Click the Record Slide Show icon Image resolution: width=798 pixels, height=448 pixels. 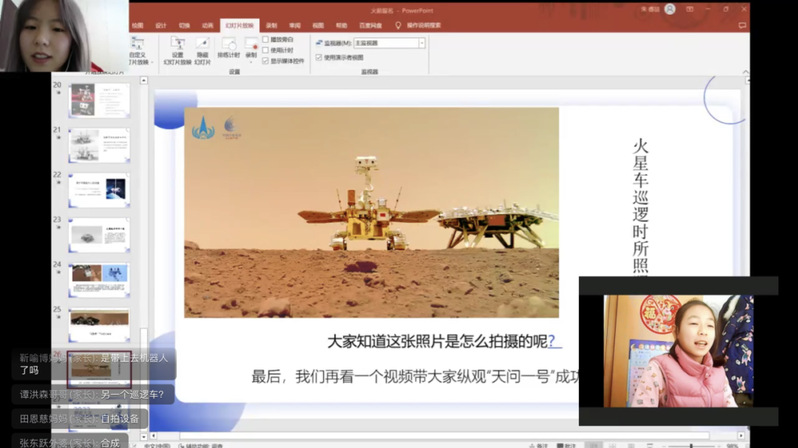tap(251, 44)
